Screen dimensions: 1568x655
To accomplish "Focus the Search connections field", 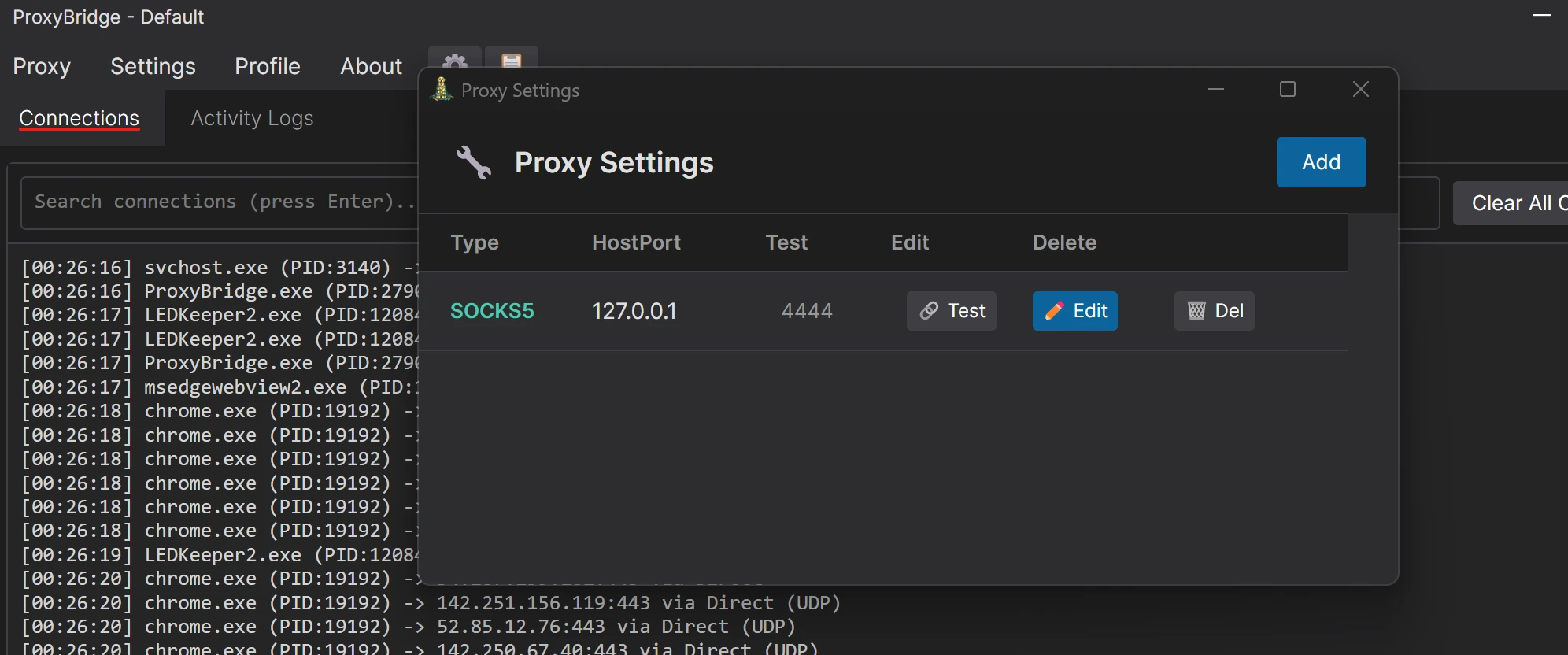I will (219, 202).
